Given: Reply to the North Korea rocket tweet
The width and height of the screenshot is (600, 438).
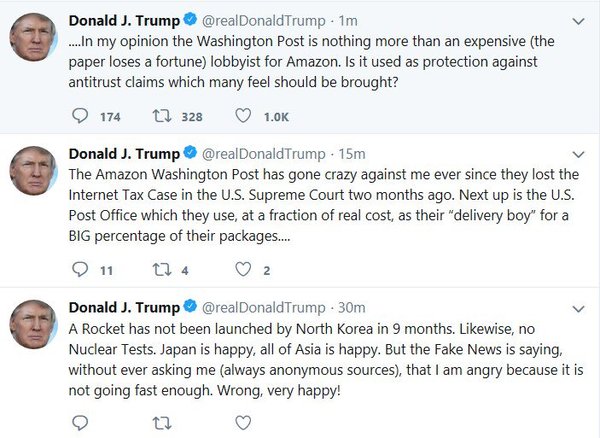Looking at the screenshot, I should [x=81, y=424].
